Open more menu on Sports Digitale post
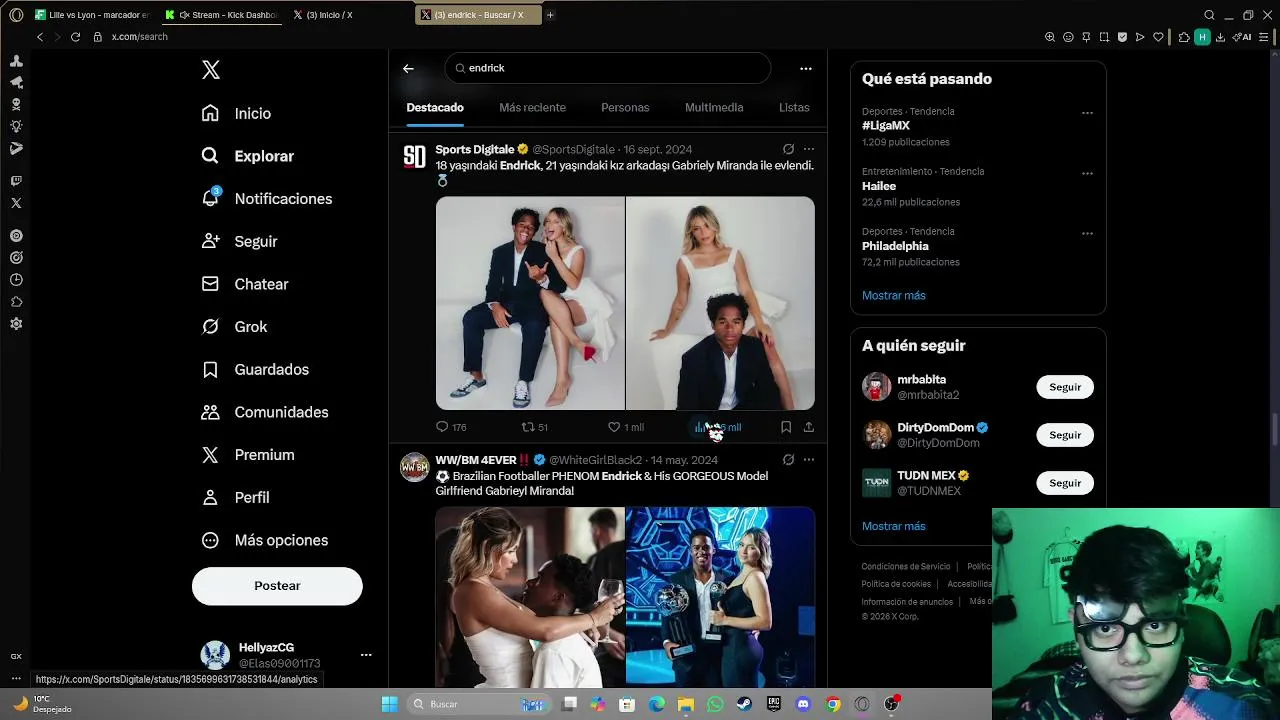This screenshot has height=720, width=1280. tap(809, 149)
